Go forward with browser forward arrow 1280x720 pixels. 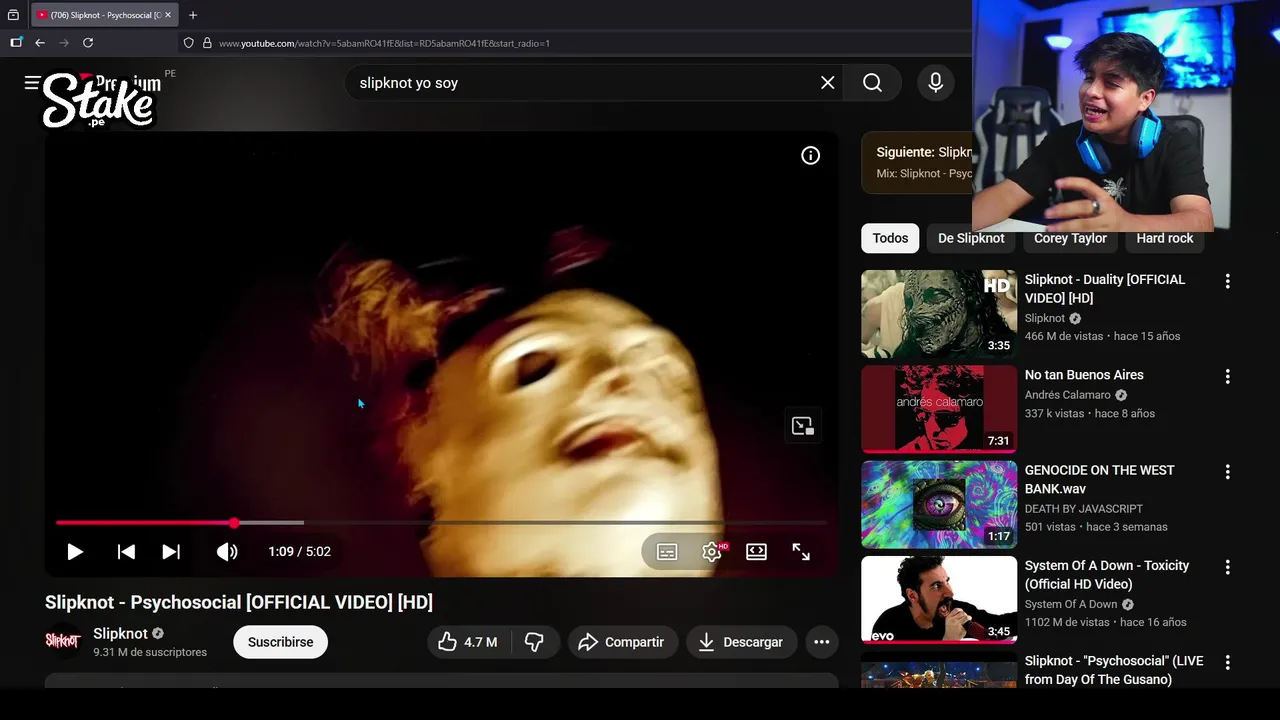coord(64,43)
